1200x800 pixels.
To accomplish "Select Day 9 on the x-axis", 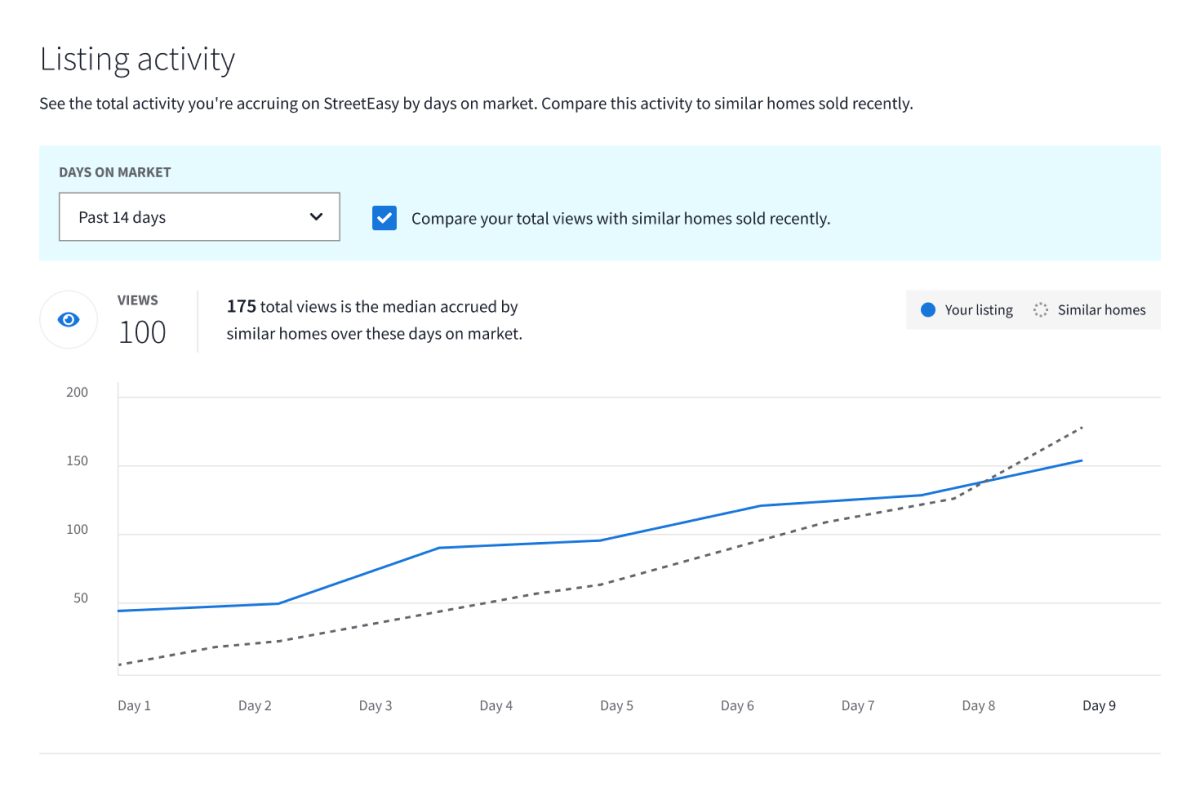I will (1098, 705).
